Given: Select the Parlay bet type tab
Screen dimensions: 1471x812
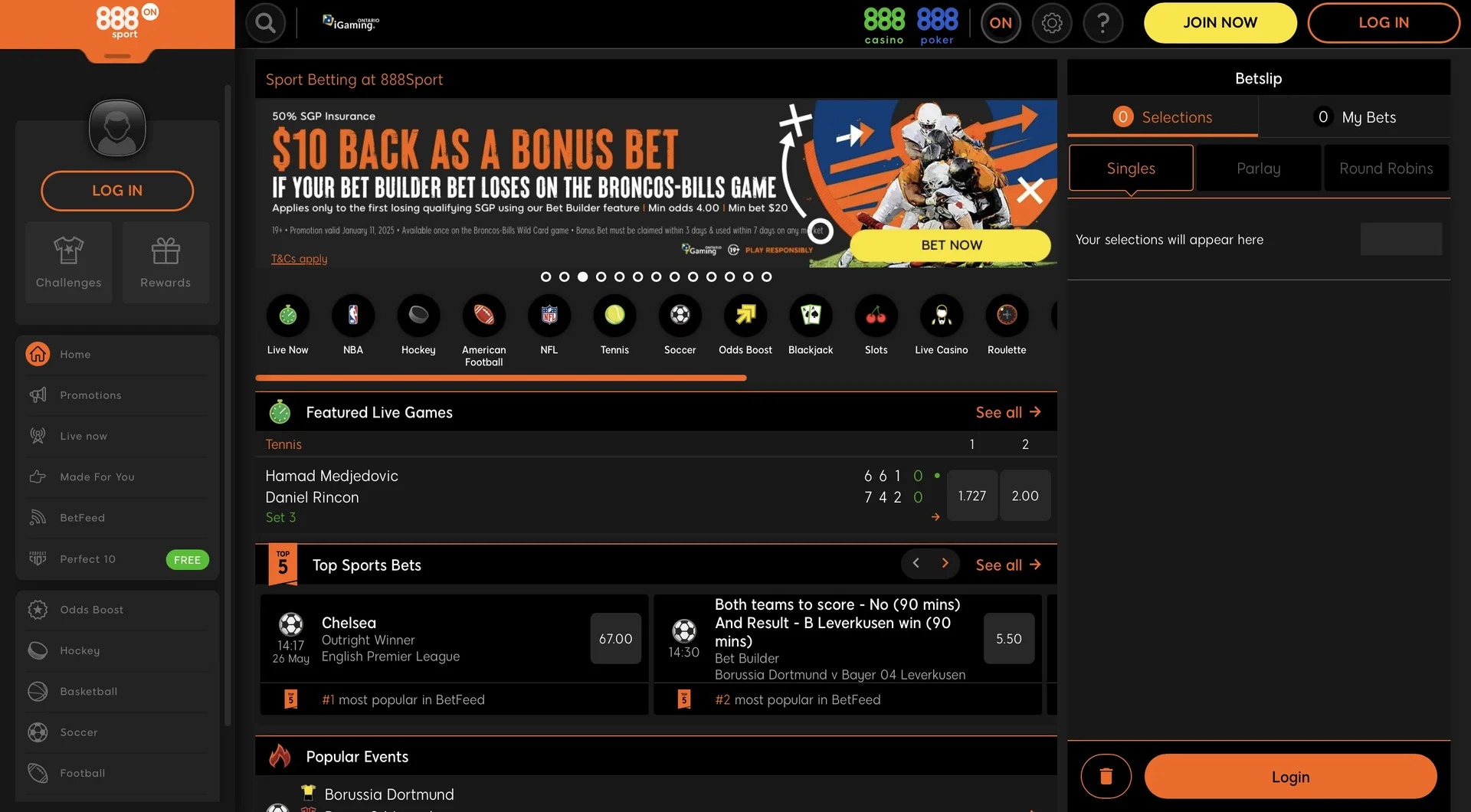Looking at the screenshot, I should click(1259, 168).
